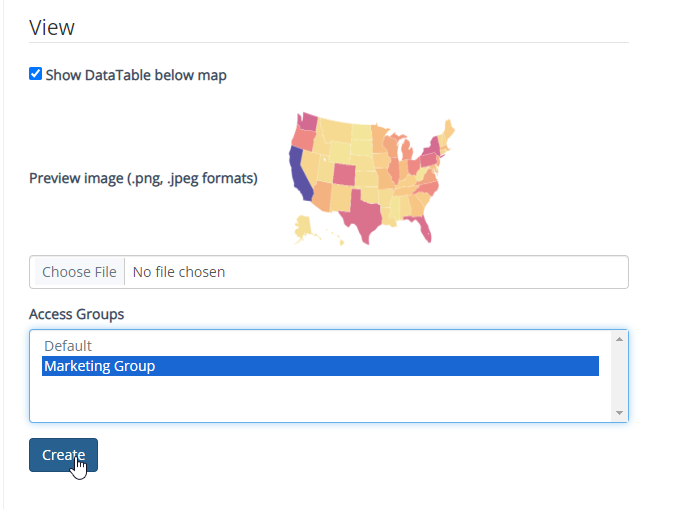This screenshot has height=510, width=687.
Task: Click Colorado on the preview map
Action: [x=344, y=173]
